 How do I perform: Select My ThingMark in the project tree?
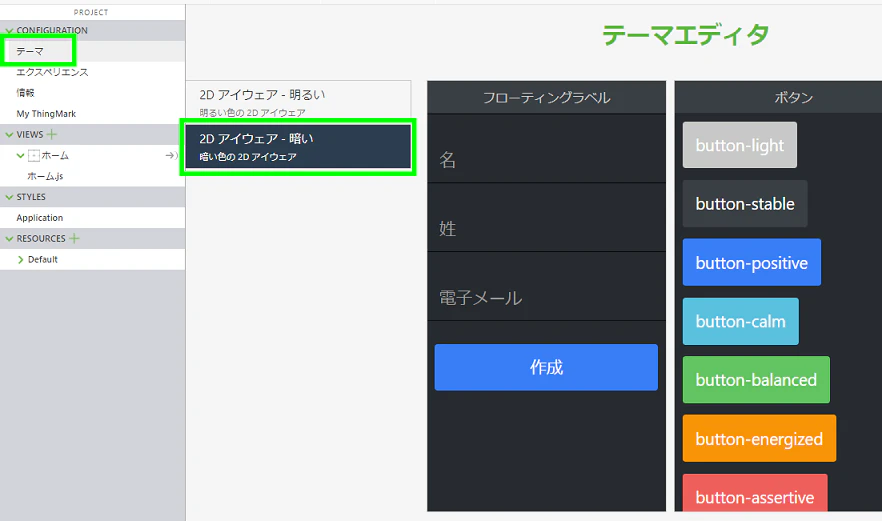[46, 114]
